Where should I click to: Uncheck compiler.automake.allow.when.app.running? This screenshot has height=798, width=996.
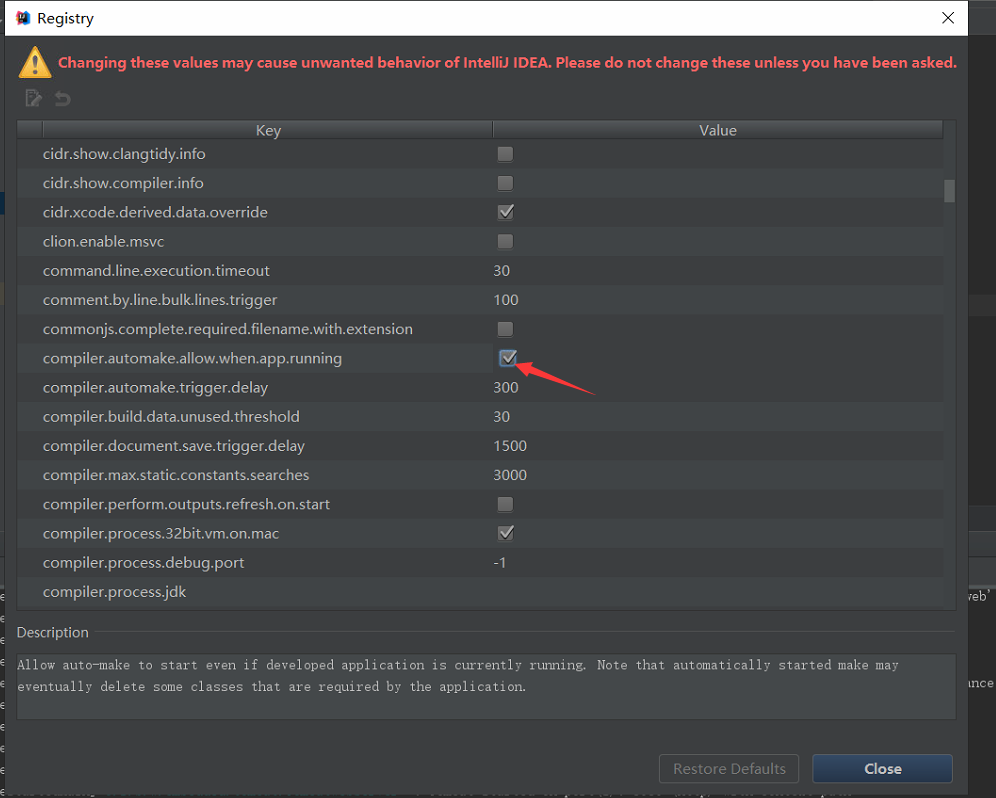coord(508,358)
